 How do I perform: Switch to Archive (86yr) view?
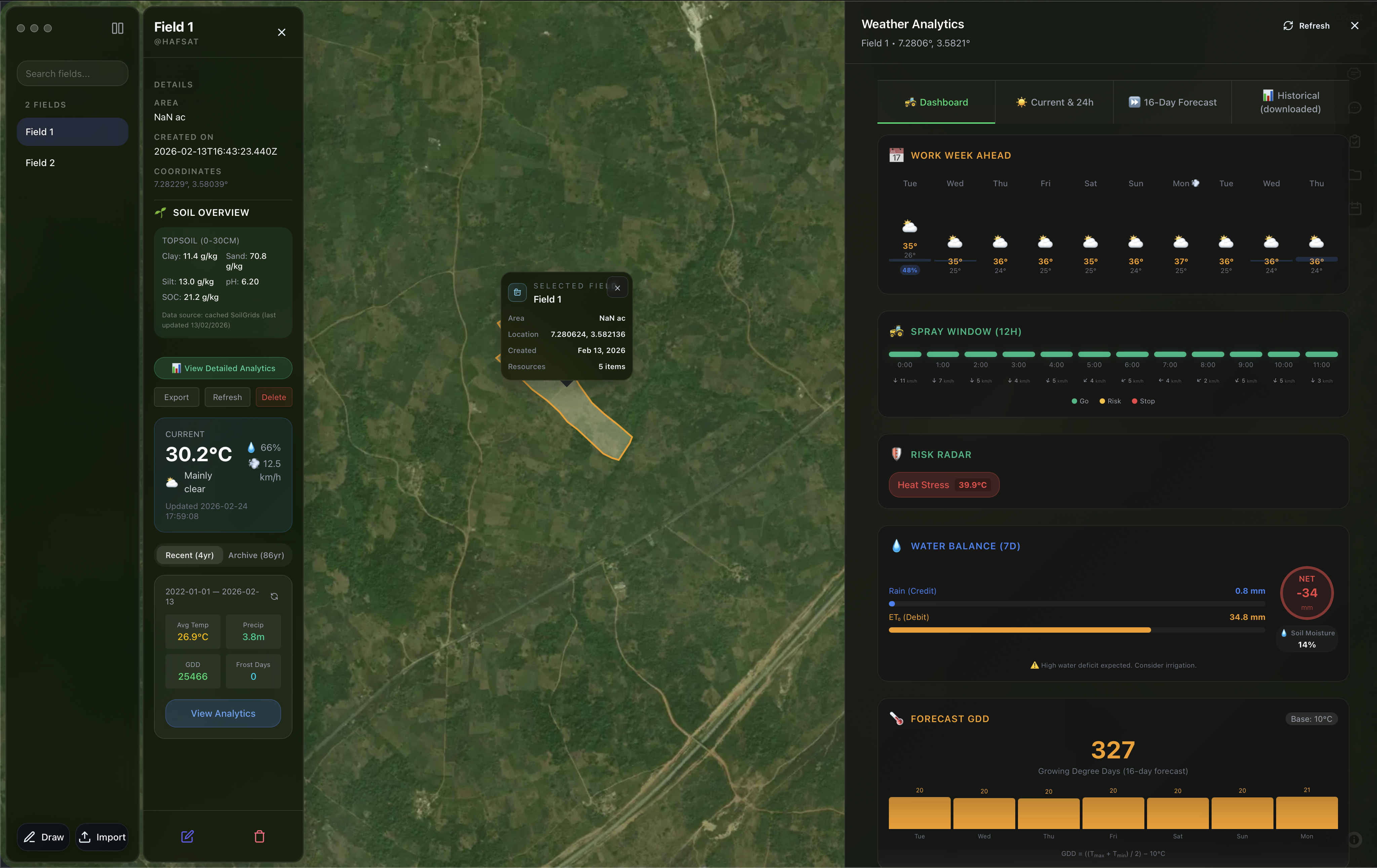pos(255,555)
